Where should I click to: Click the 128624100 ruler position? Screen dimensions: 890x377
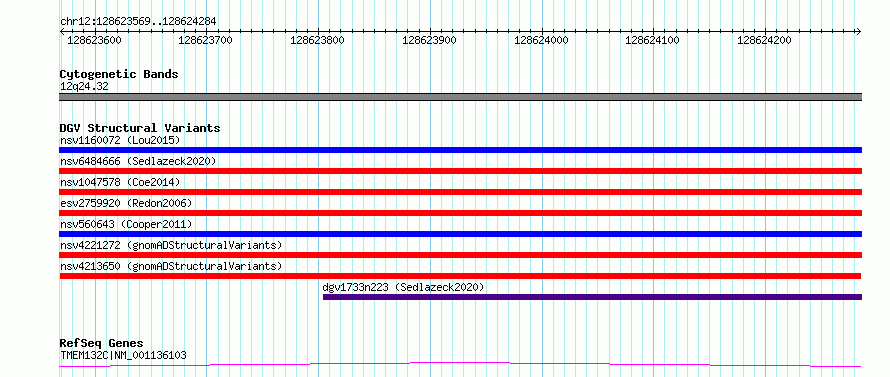coord(652,40)
